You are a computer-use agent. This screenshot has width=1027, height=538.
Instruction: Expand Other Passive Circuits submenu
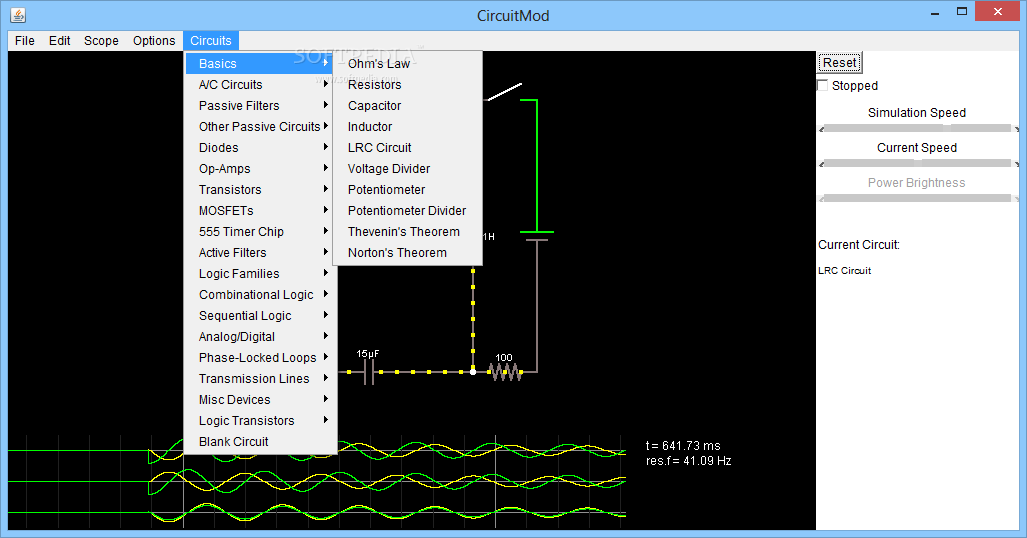(260, 126)
